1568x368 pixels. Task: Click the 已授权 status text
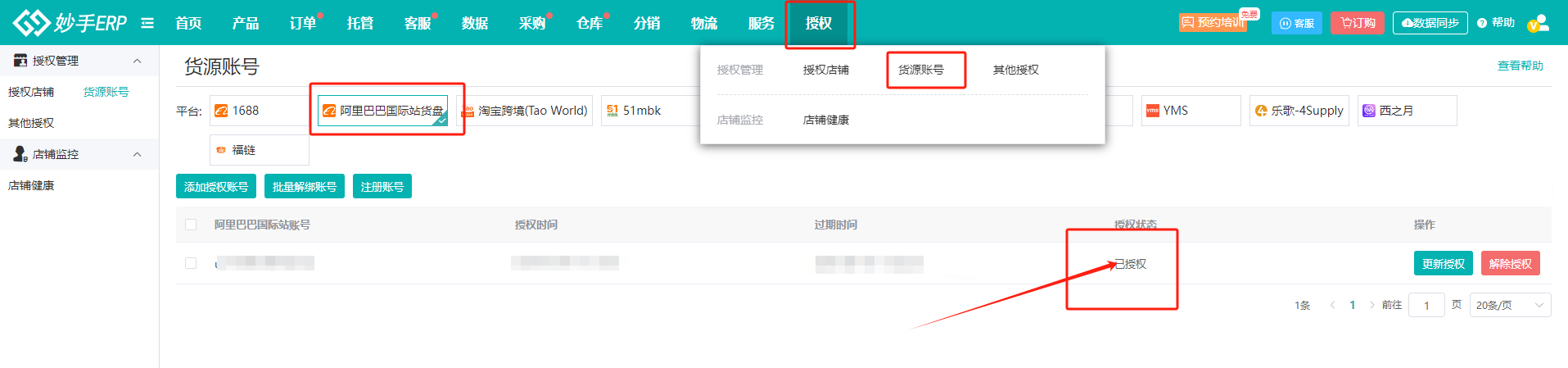(1131, 264)
